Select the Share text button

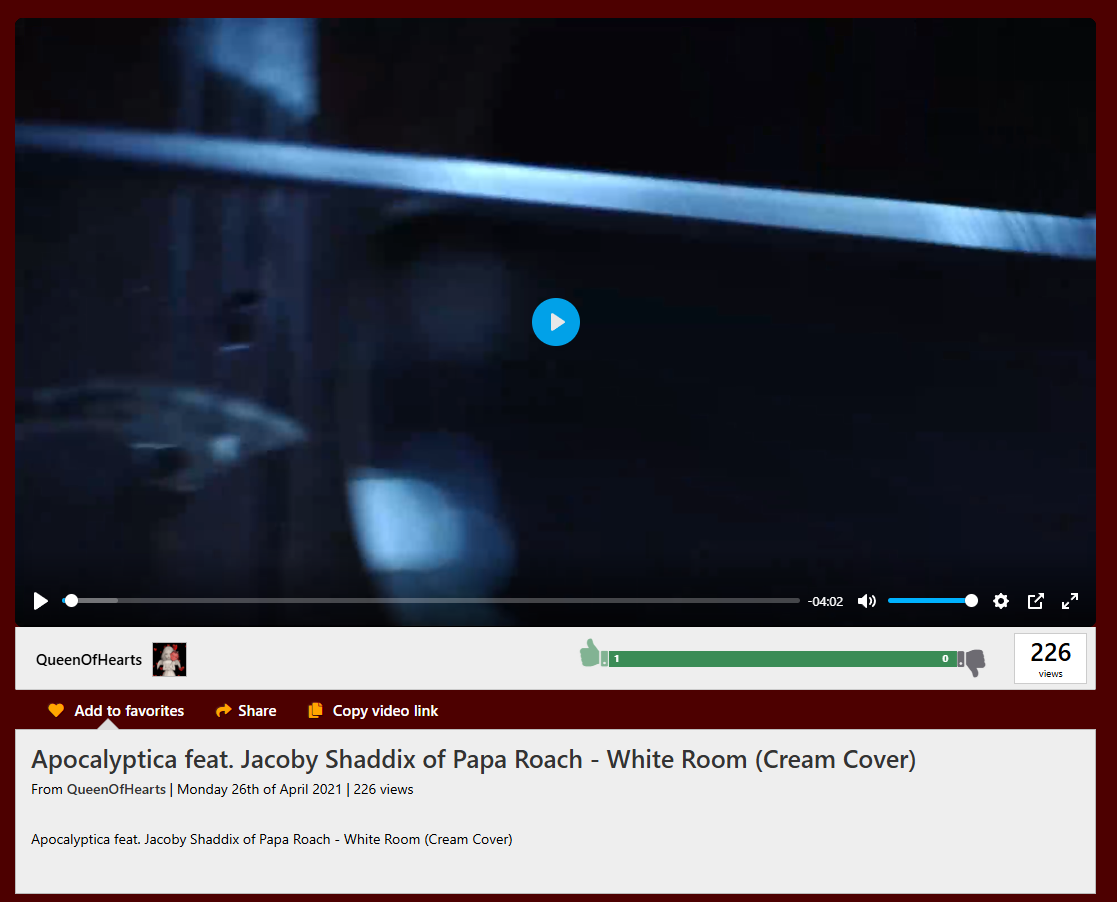(257, 711)
